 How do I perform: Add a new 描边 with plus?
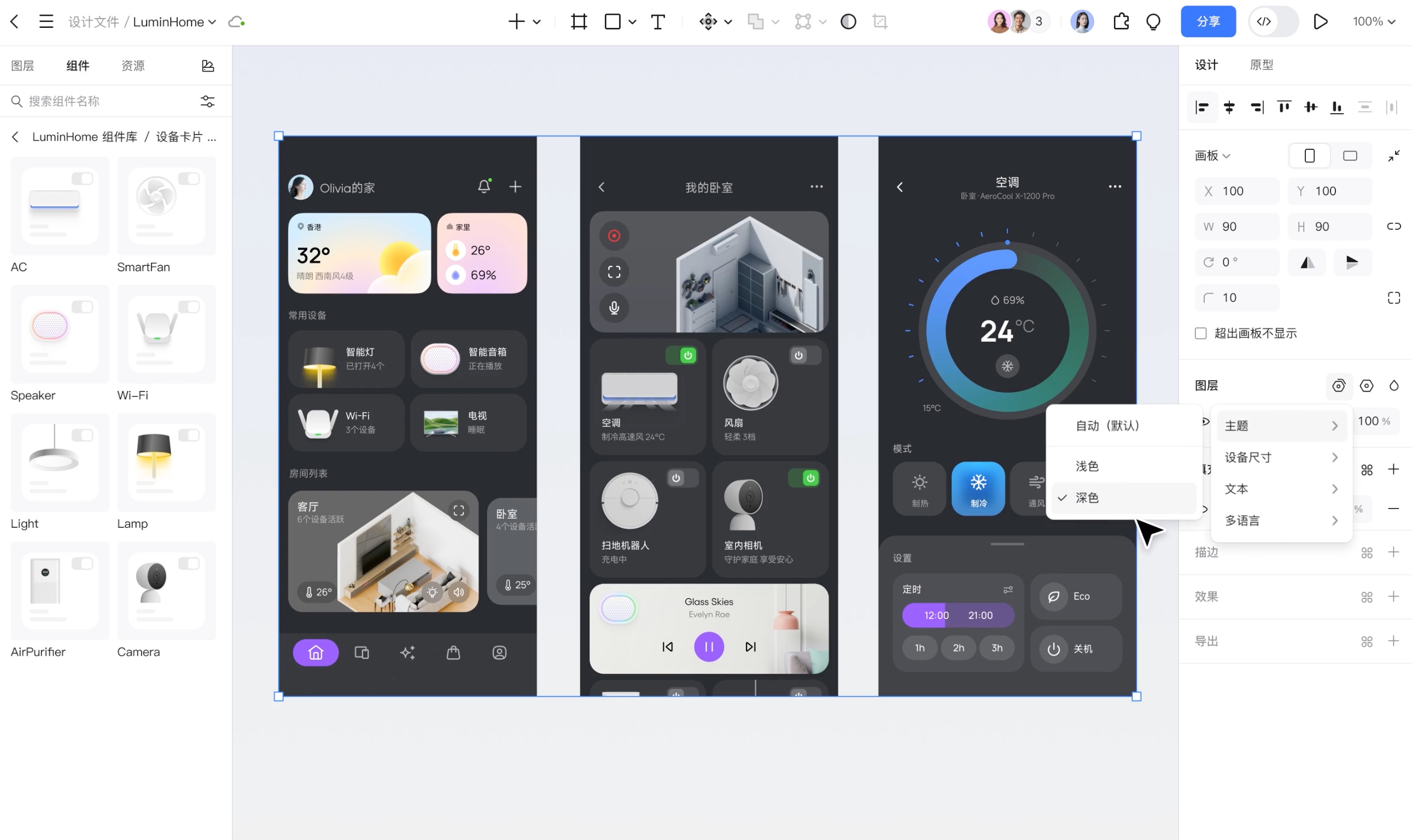pyautogui.click(x=1393, y=552)
